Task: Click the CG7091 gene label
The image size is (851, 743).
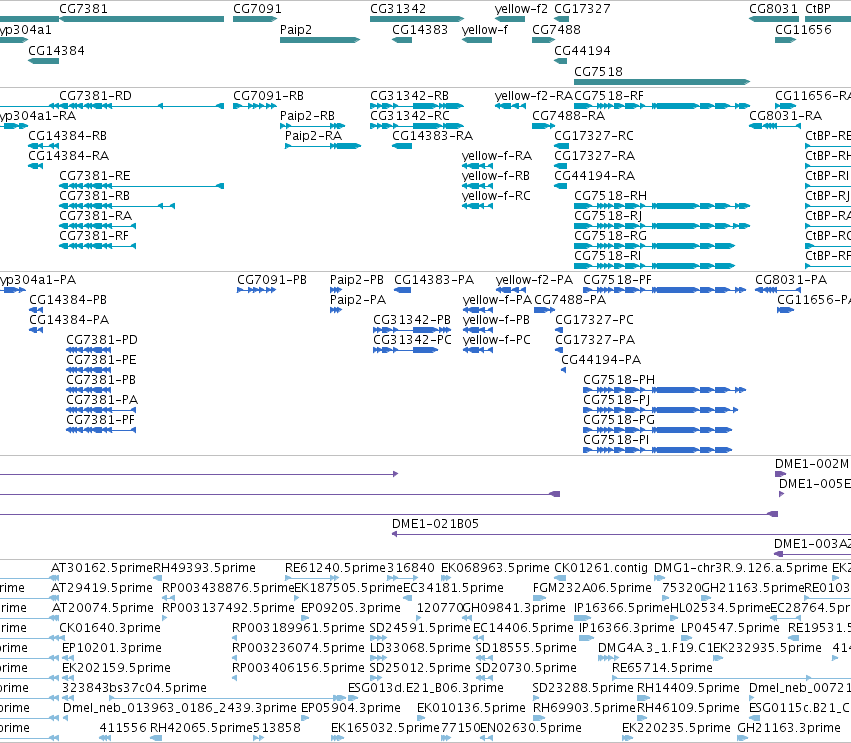Action: pyautogui.click(x=257, y=9)
